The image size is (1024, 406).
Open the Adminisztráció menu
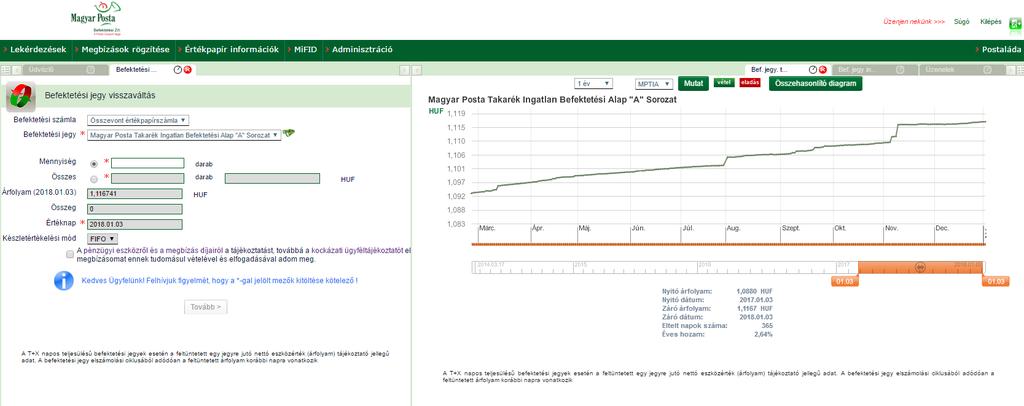362,50
